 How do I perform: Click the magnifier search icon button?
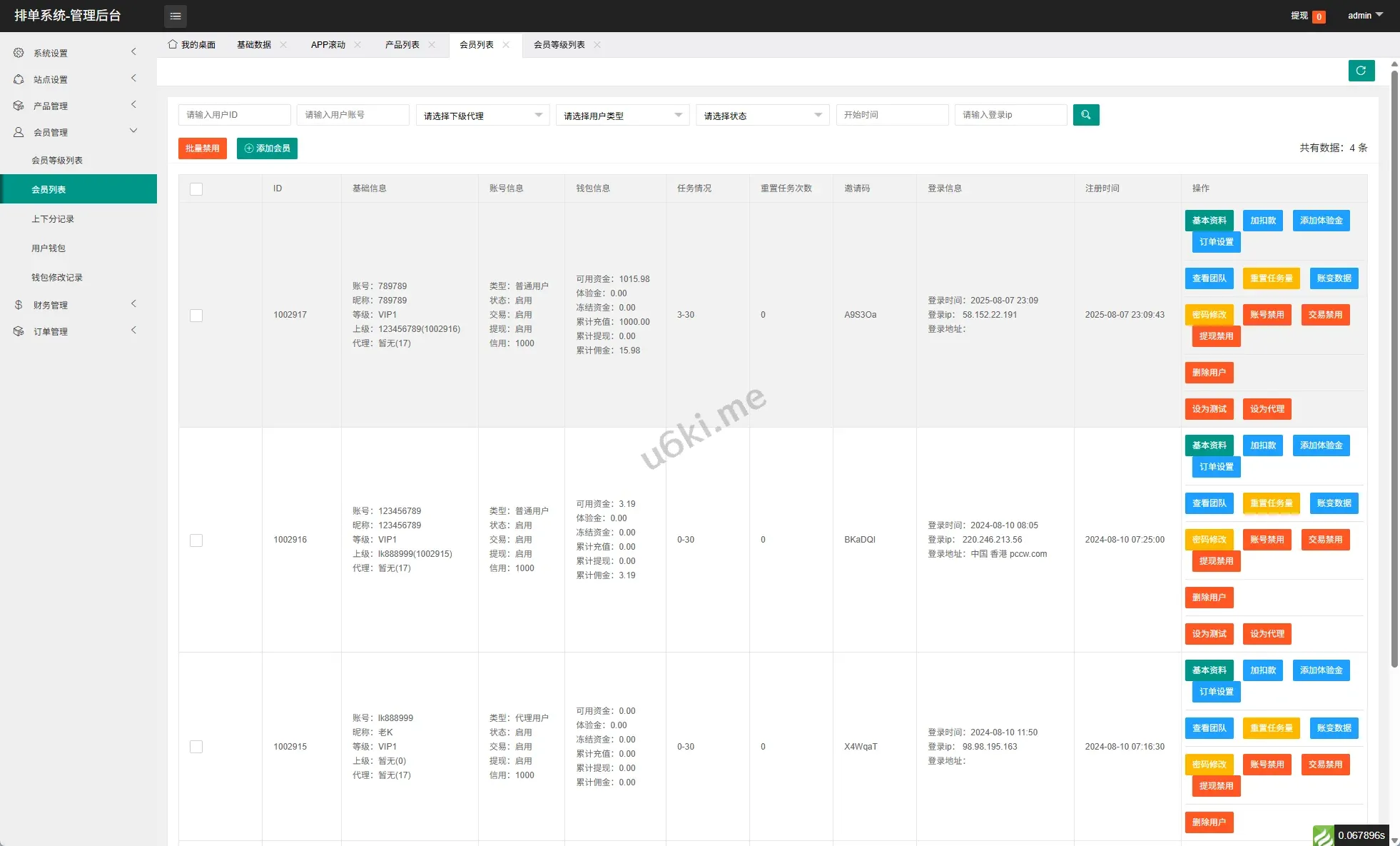(1085, 115)
